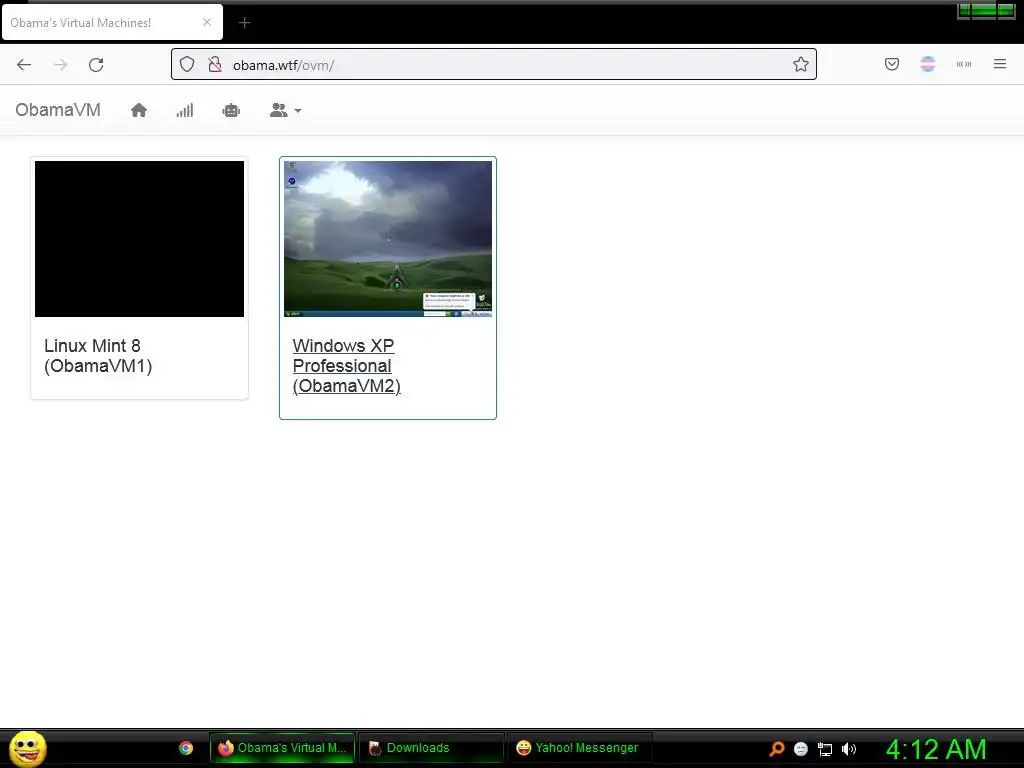Switch to Obama's Virtual M... taskbar button
Viewport: 1024px width, 768px height.
(283, 748)
